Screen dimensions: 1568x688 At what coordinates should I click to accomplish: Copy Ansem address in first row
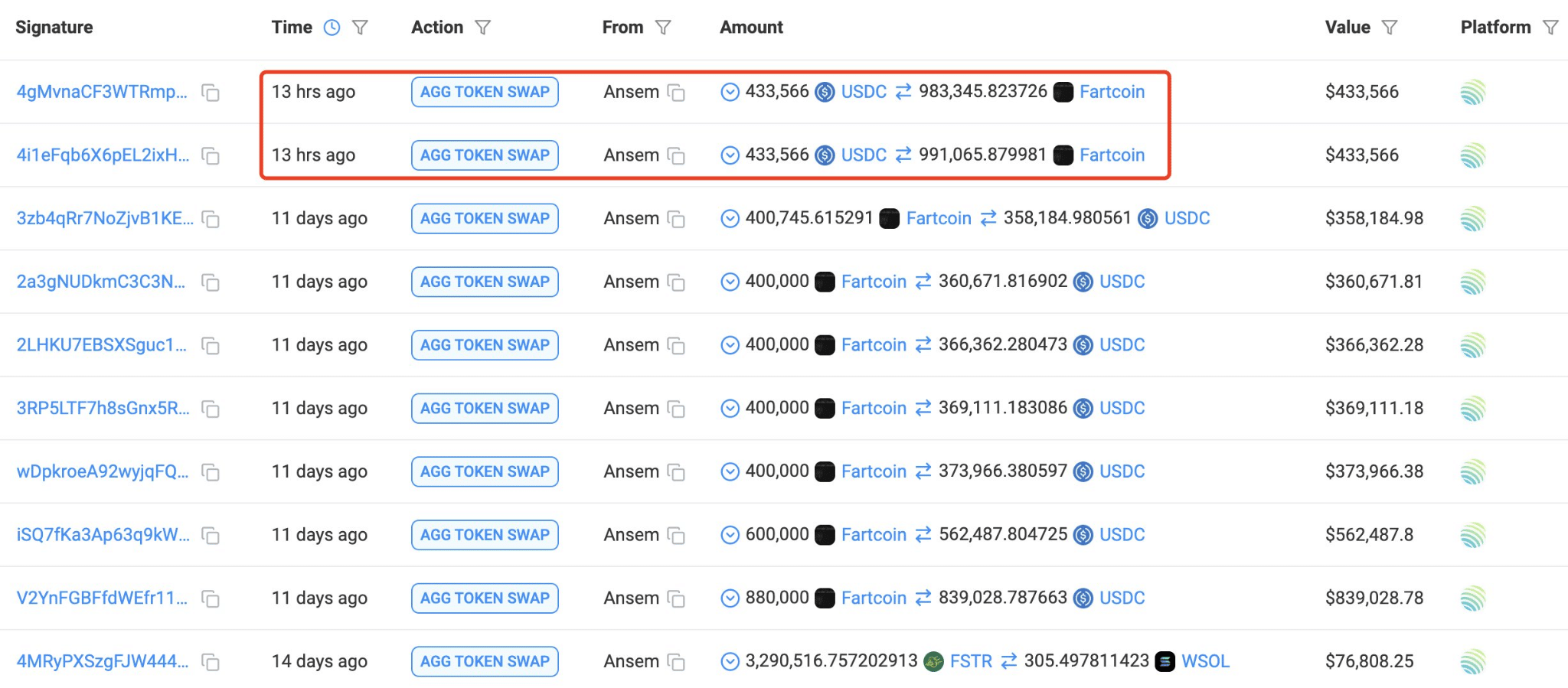(x=676, y=93)
